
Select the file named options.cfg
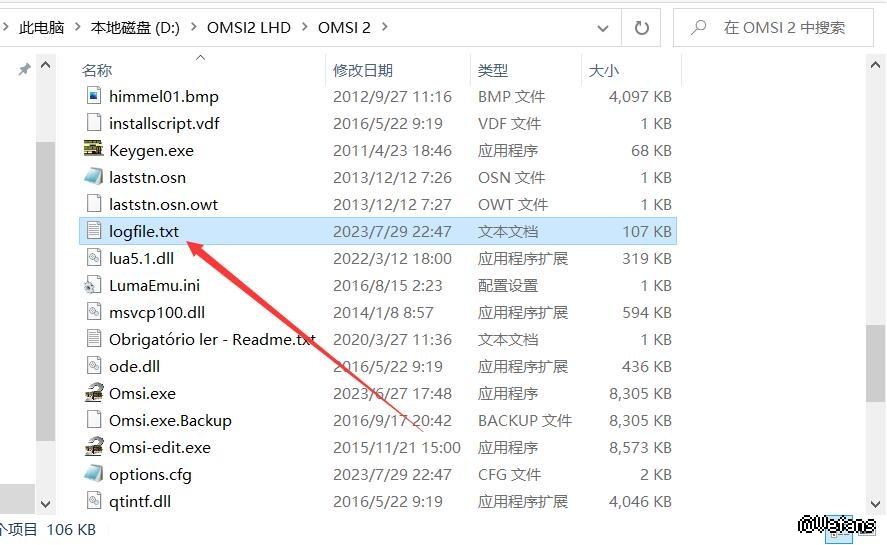[x=150, y=474]
